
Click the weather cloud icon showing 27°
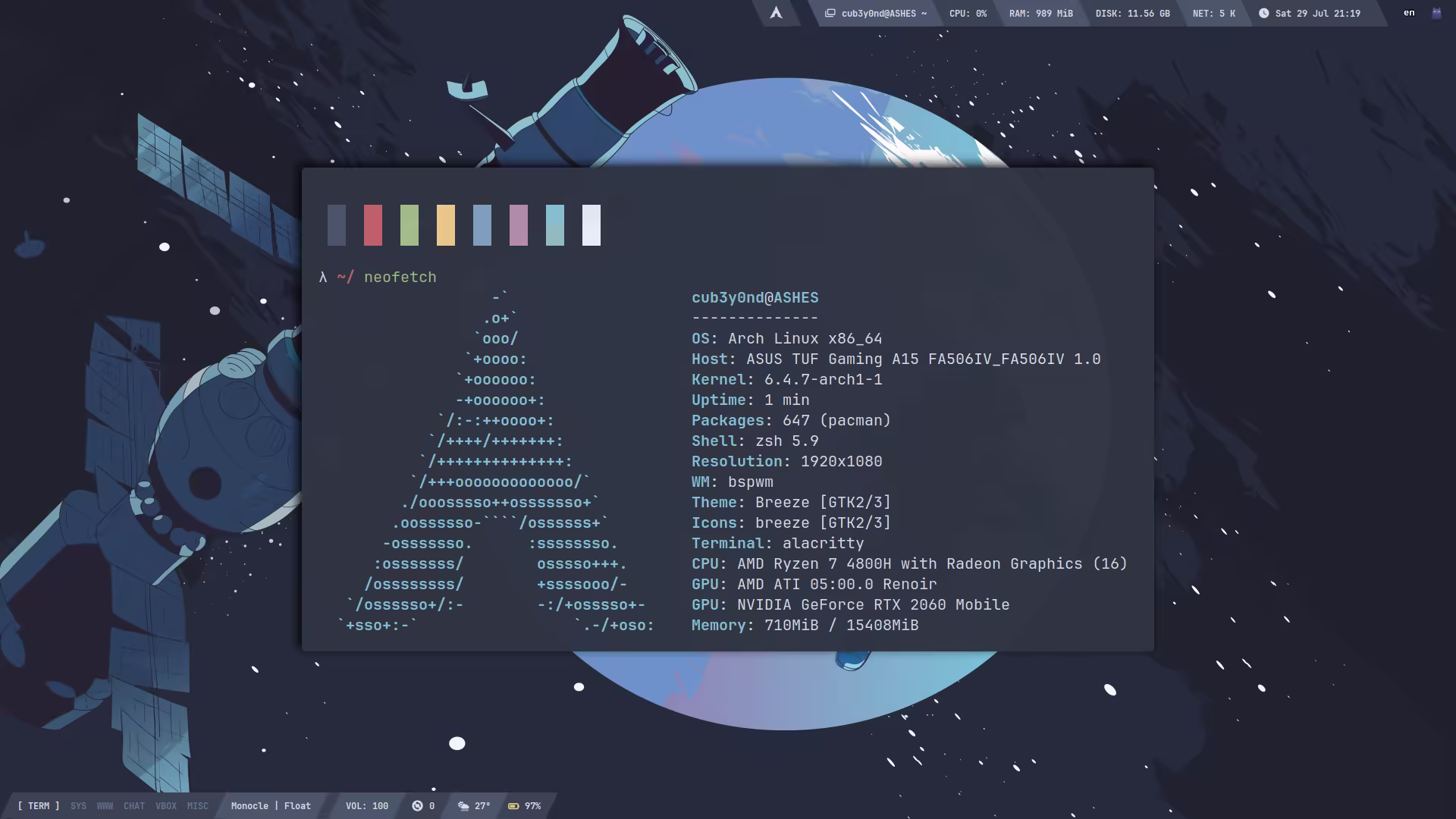[463, 805]
